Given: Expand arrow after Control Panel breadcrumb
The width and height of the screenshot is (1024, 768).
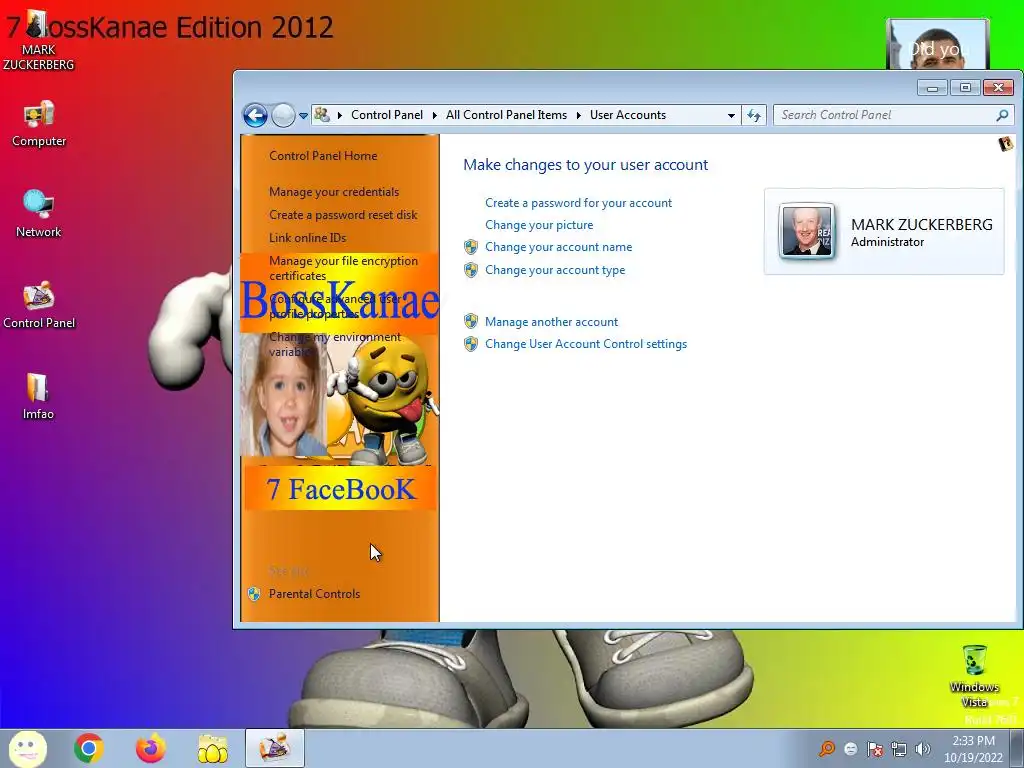Looking at the screenshot, I should click(434, 116).
